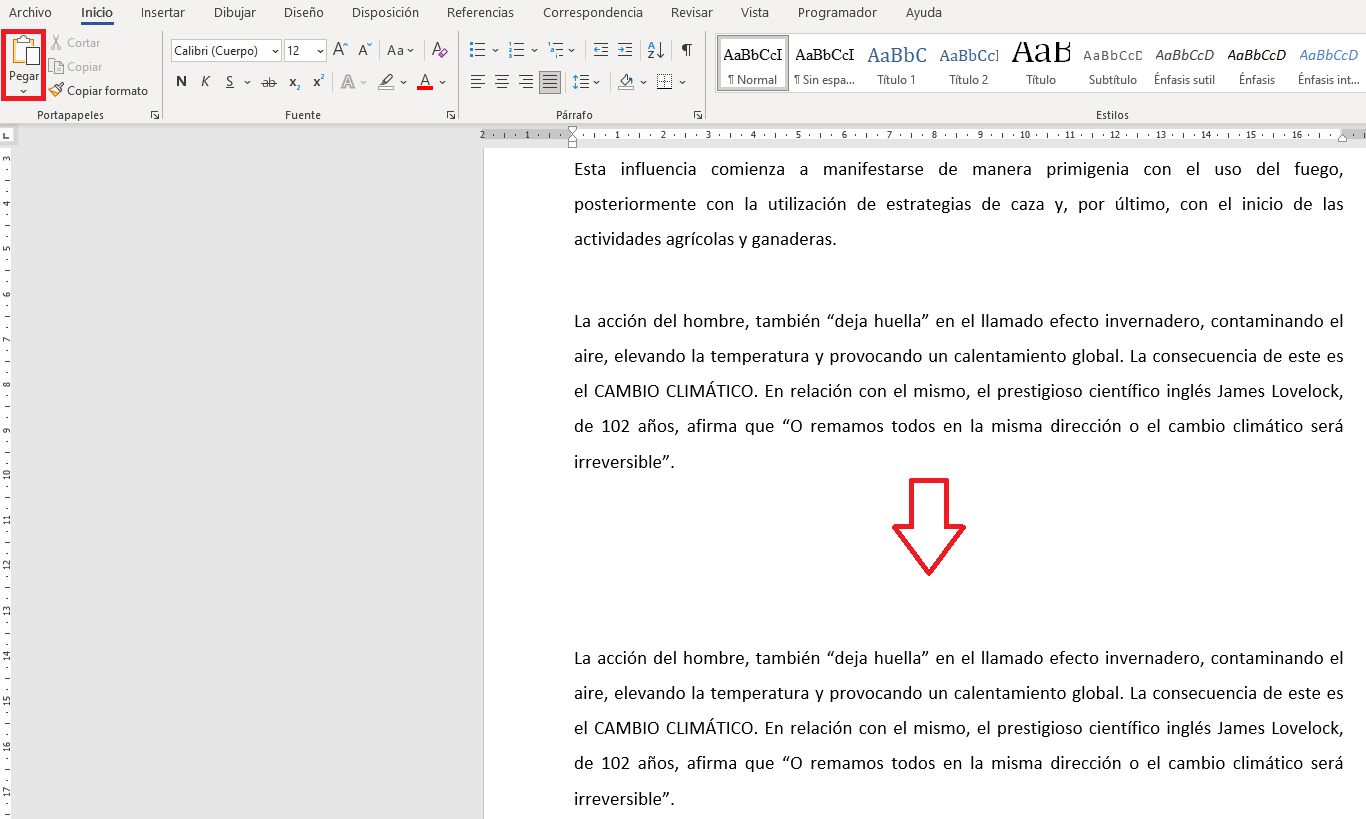Apply red font color A button
1366x819 pixels.
tap(425, 82)
